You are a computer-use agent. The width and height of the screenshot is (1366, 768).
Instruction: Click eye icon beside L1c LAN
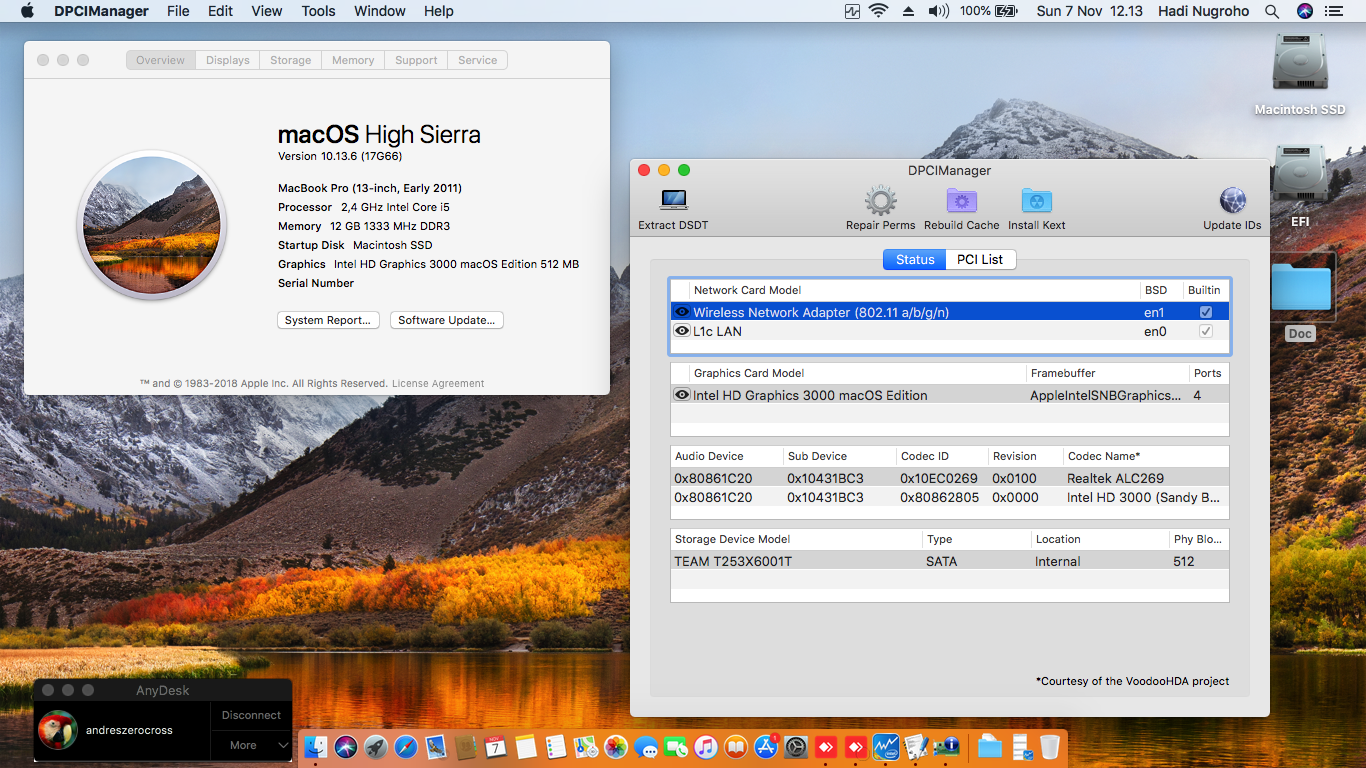click(682, 331)
